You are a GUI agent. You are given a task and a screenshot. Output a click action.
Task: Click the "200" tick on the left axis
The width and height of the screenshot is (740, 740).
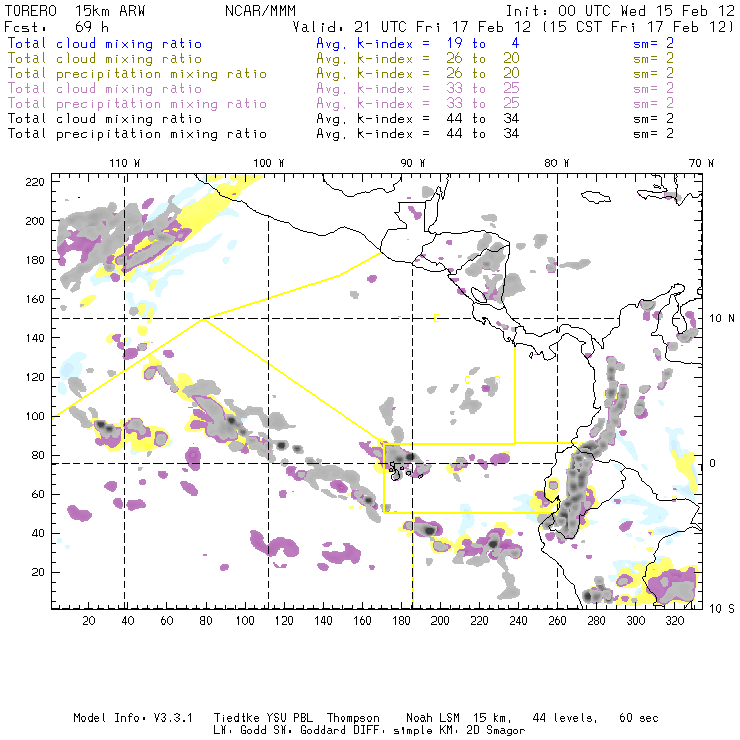pyautogui.click(x=35, y=221)
